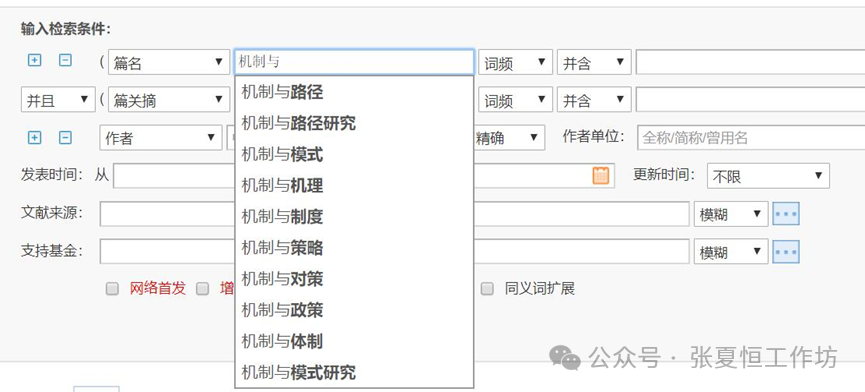Focus the first-row second keyword box after 并含
This screenshot has width=865, height=392.
[750, 62]
